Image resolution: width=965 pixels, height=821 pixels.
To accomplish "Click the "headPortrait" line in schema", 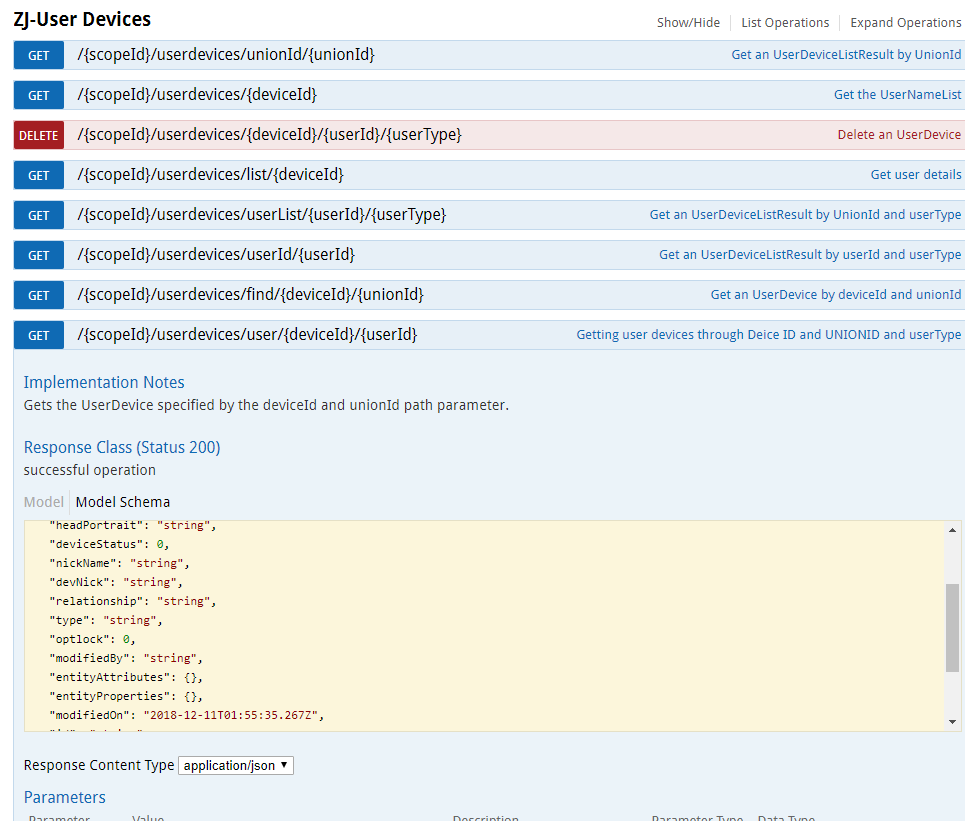I will [x=132, y=525].
